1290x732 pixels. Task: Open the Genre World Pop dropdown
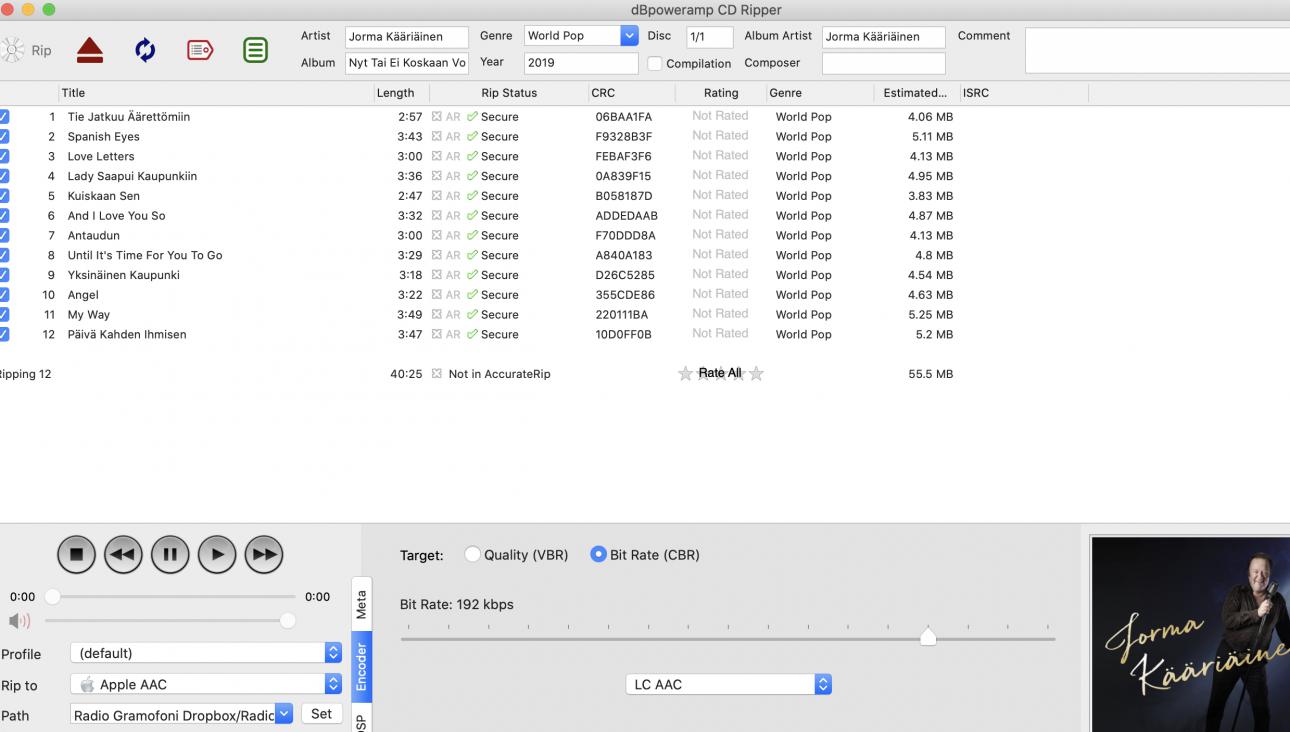[x=629, y=36]
